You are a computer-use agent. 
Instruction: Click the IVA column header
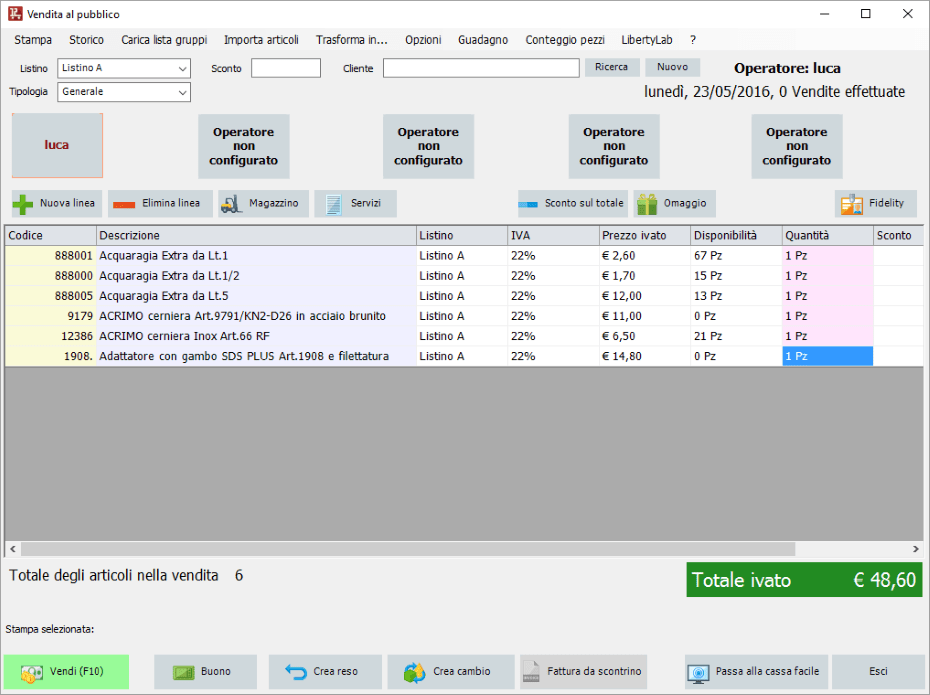pos(553,235)
